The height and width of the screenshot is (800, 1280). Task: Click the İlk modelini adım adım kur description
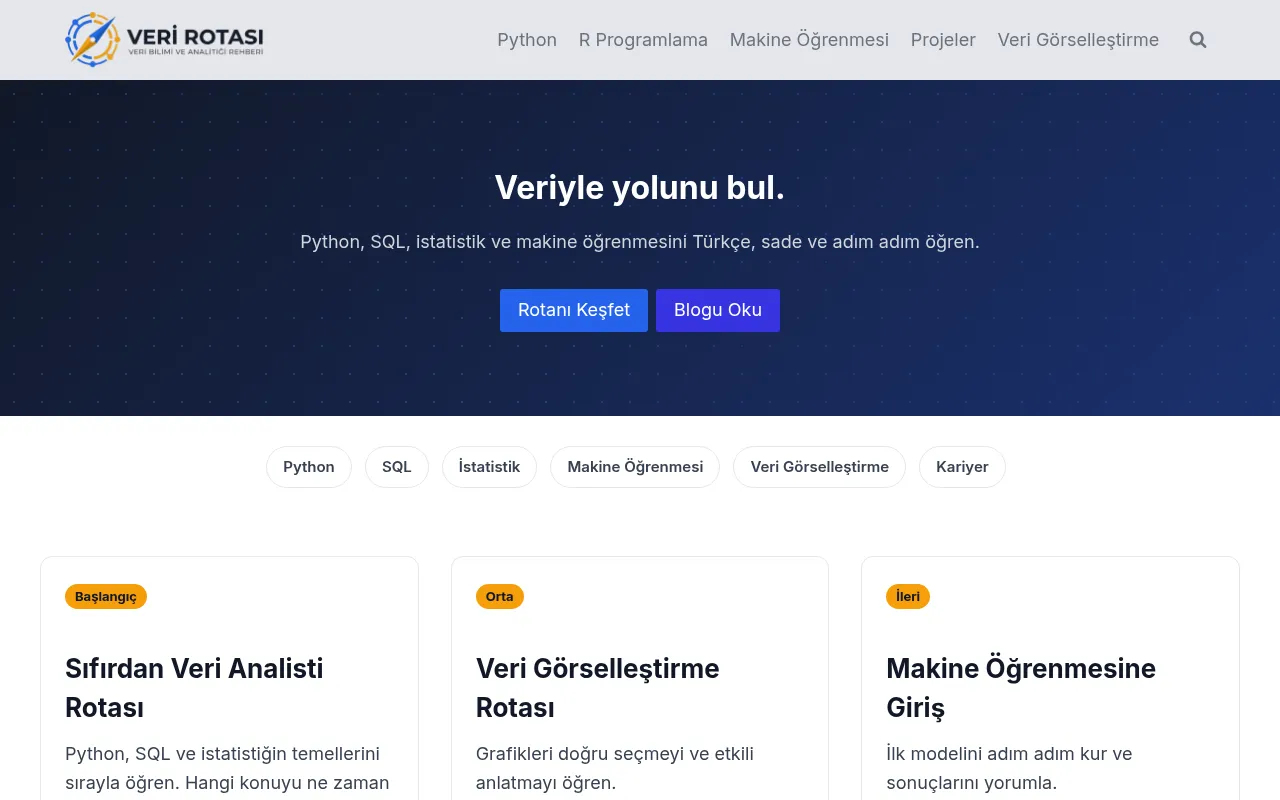point(1009,768)
